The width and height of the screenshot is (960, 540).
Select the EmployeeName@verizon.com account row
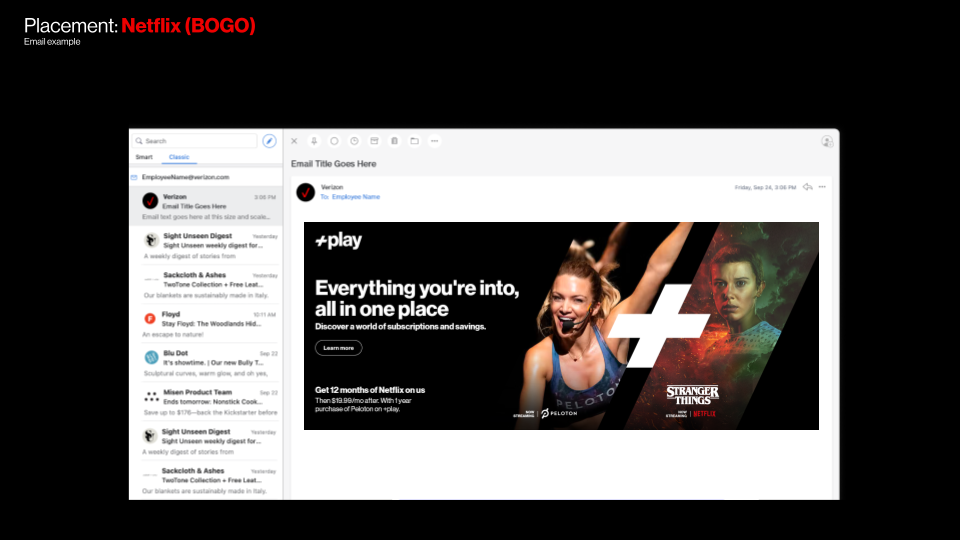[206, 178]
